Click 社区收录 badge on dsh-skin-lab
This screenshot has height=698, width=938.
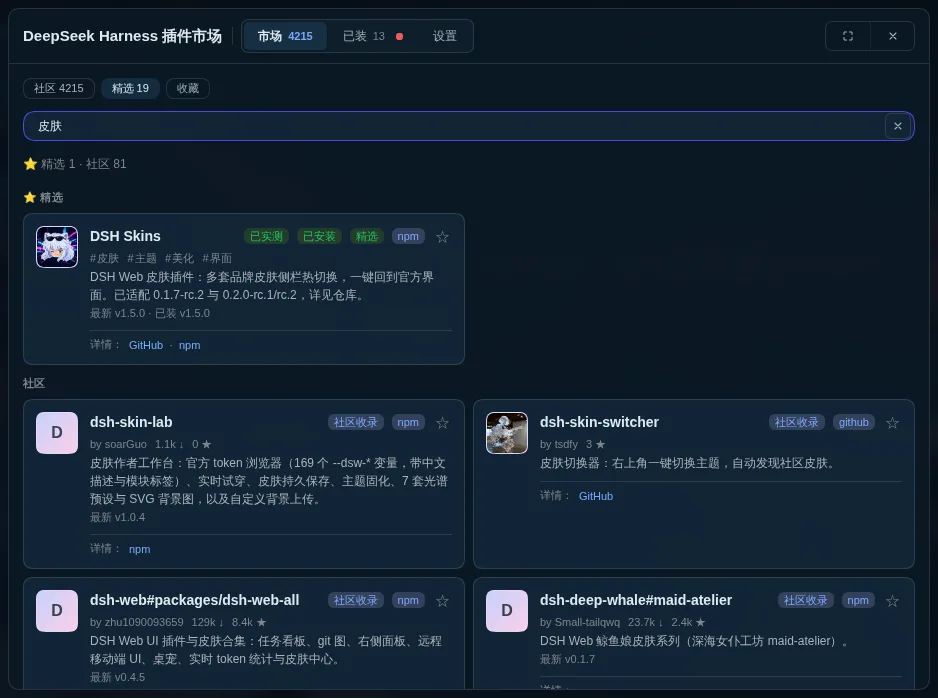point(355,422)
